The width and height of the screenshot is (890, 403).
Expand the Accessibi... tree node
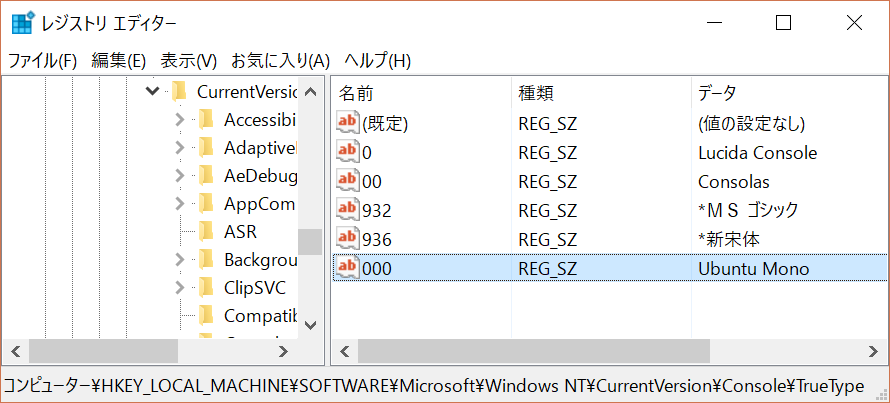pyautogui.click(x=180, y=120)
